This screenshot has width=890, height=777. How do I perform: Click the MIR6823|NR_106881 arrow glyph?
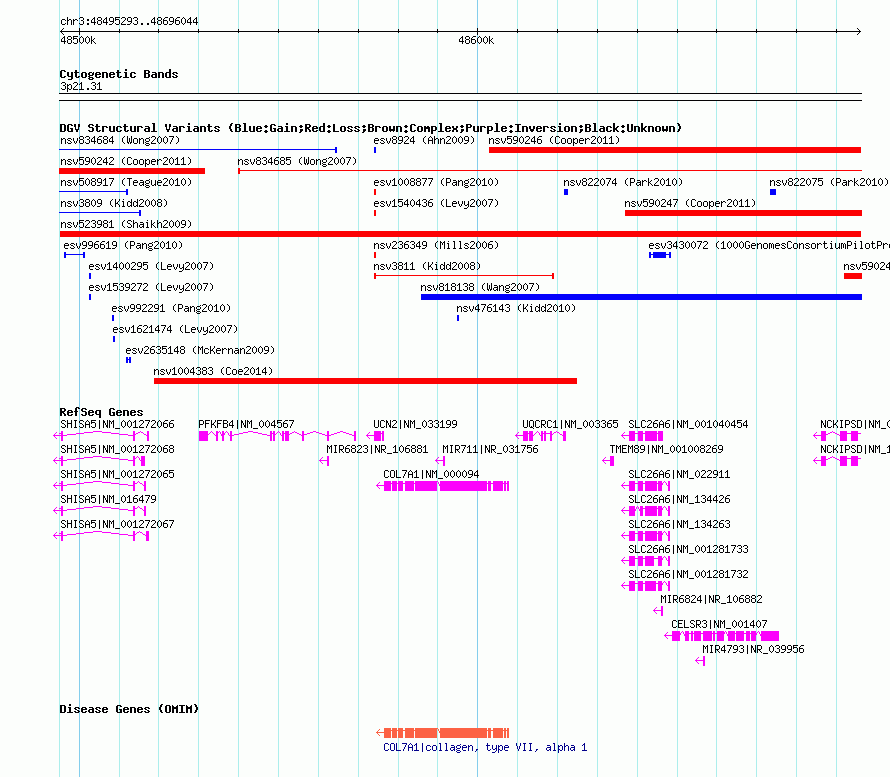(x=324, y=461)
